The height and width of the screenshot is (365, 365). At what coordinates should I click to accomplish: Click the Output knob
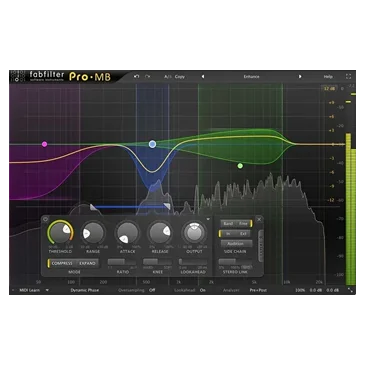click(194, 233)
